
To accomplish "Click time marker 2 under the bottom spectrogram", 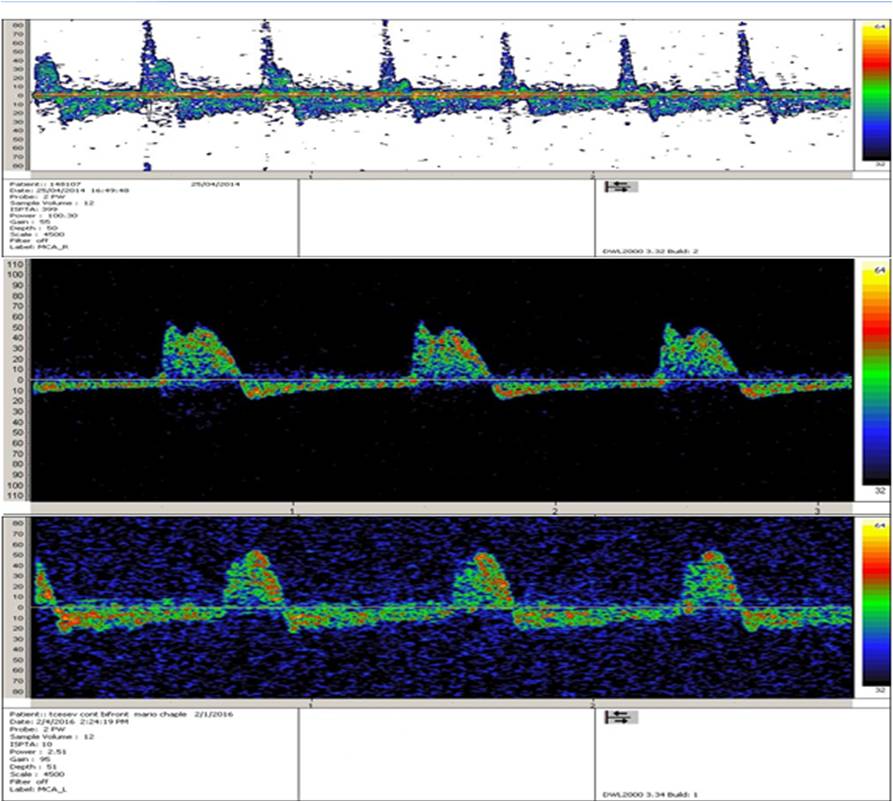I will [x=594, y=704].
